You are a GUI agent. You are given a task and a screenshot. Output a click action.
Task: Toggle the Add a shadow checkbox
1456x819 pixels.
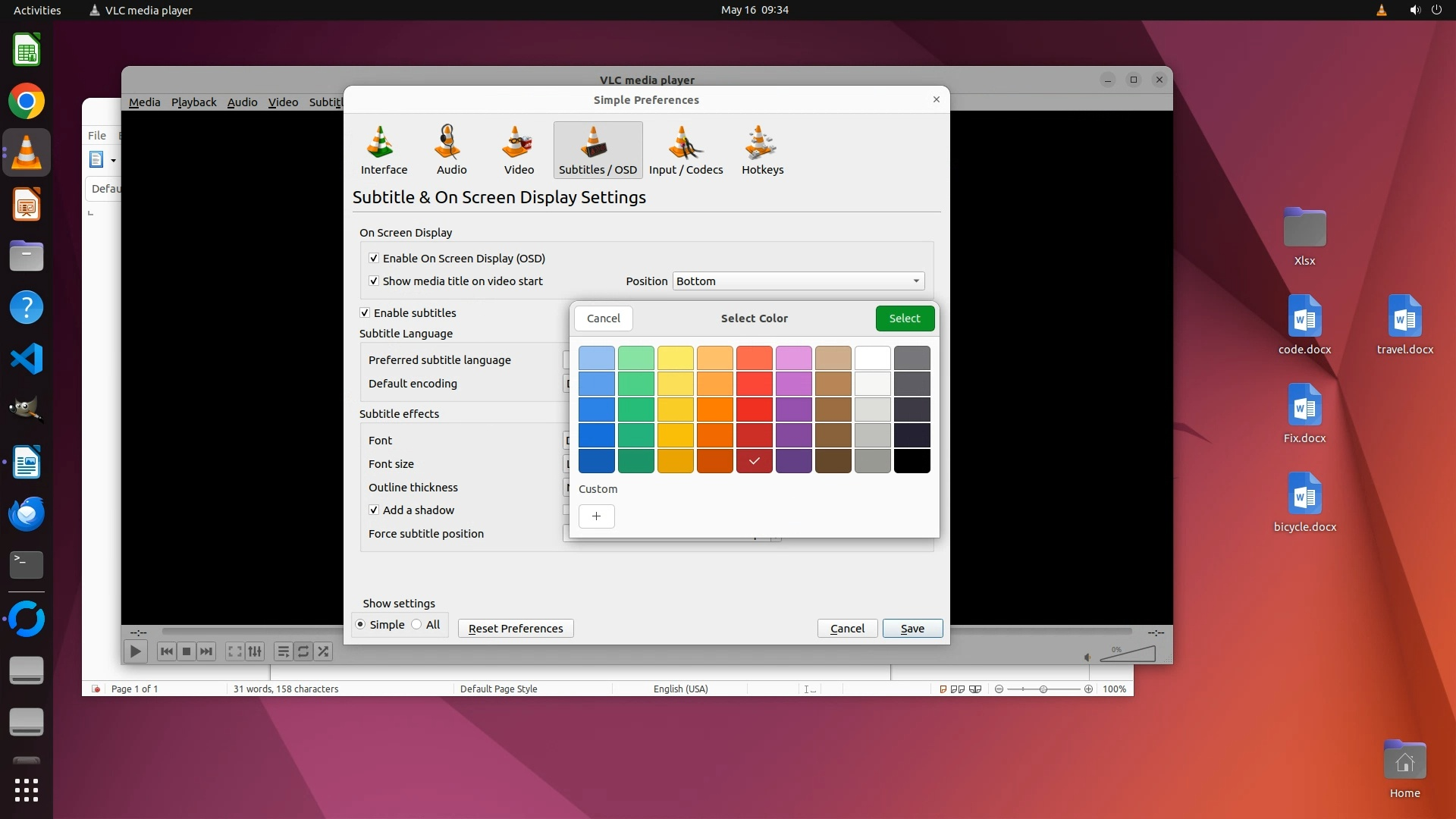pos(374,510)
